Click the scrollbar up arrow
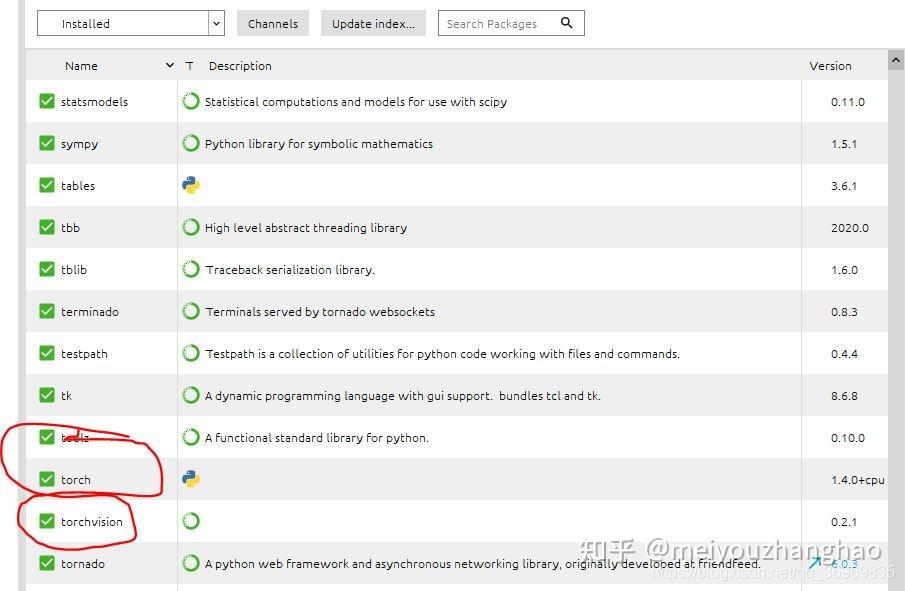 point(896,62)
